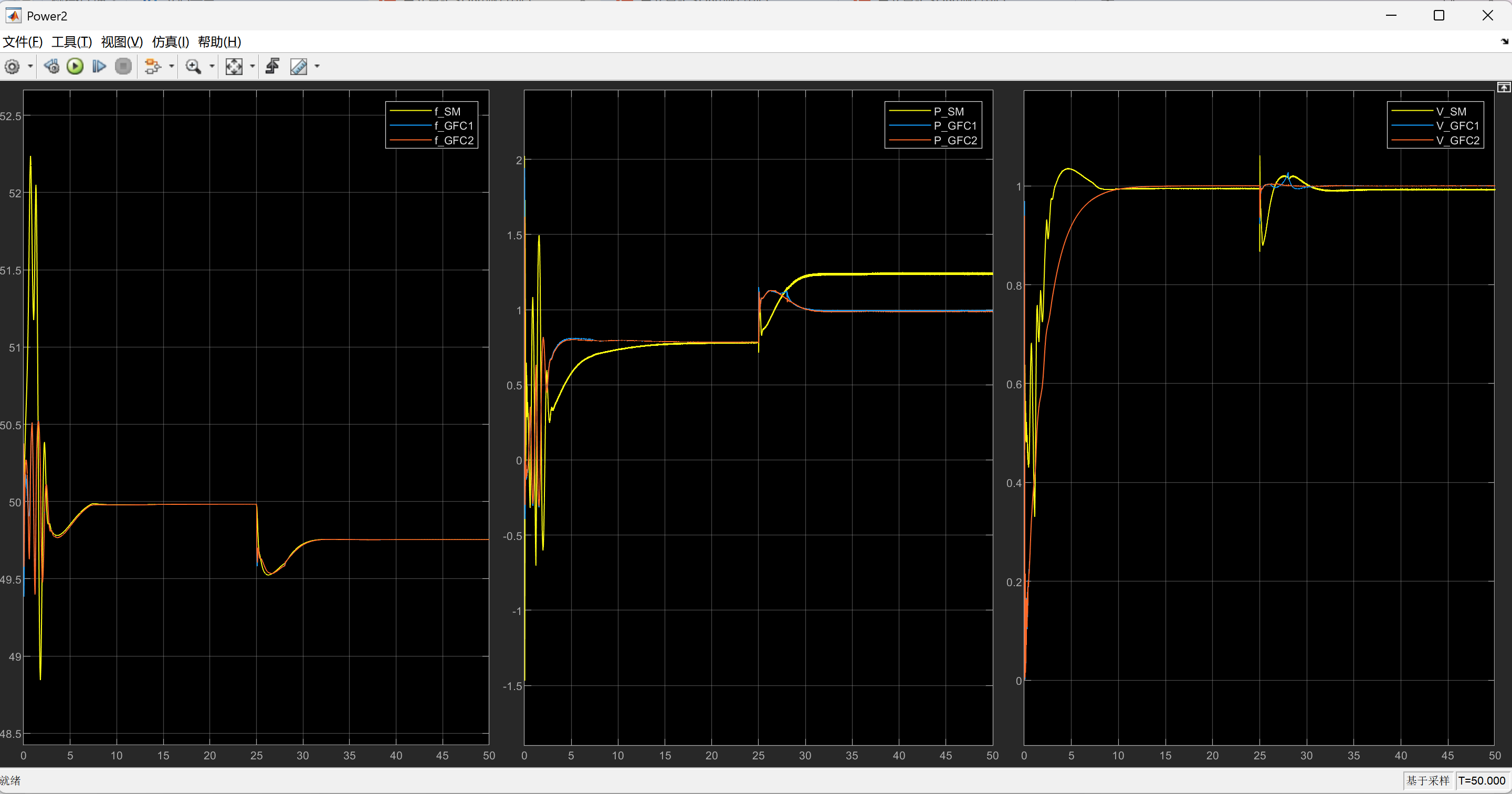The height and width of the screenshot is (794, 1512).
Task: Toggle f_SM trace in frequency legend
Action: pyautogui.click(x=432, y=111)
